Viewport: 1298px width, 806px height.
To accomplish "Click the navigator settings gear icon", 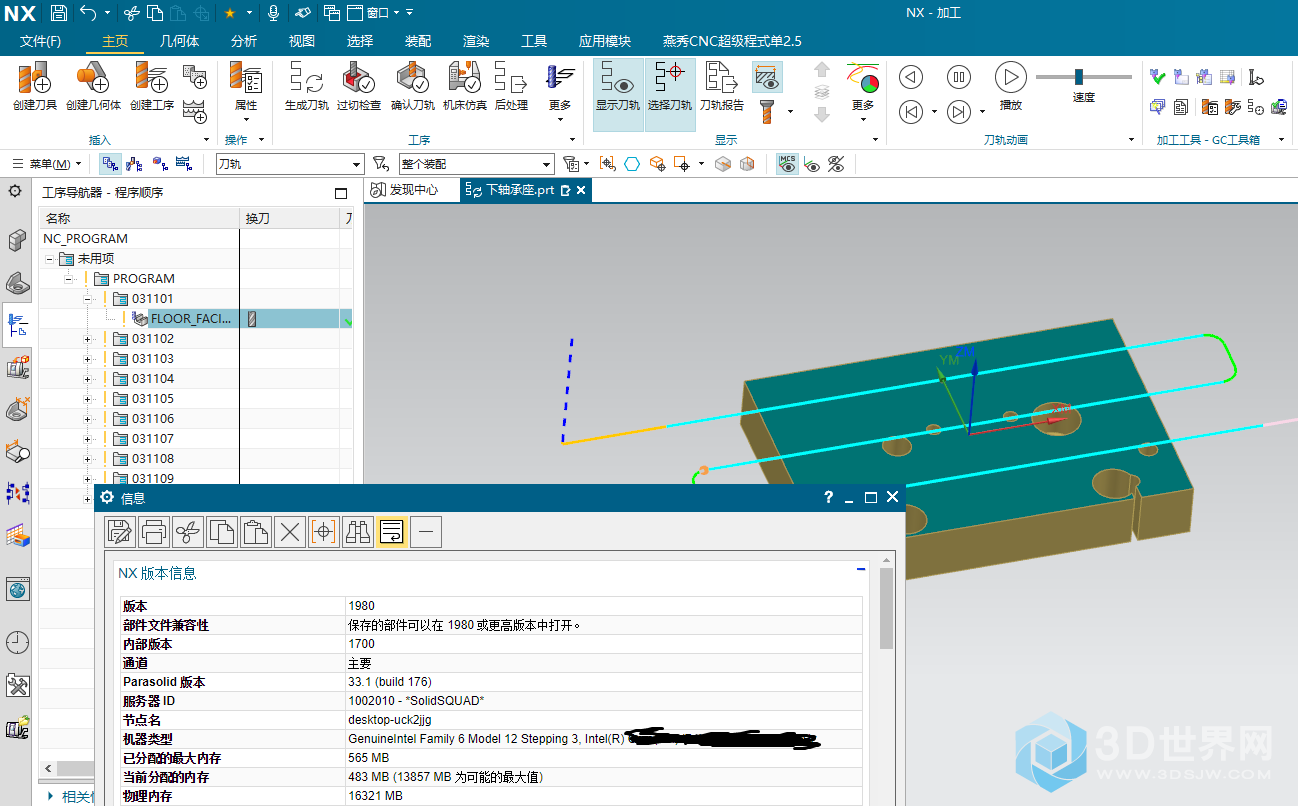I will (15, 191).
